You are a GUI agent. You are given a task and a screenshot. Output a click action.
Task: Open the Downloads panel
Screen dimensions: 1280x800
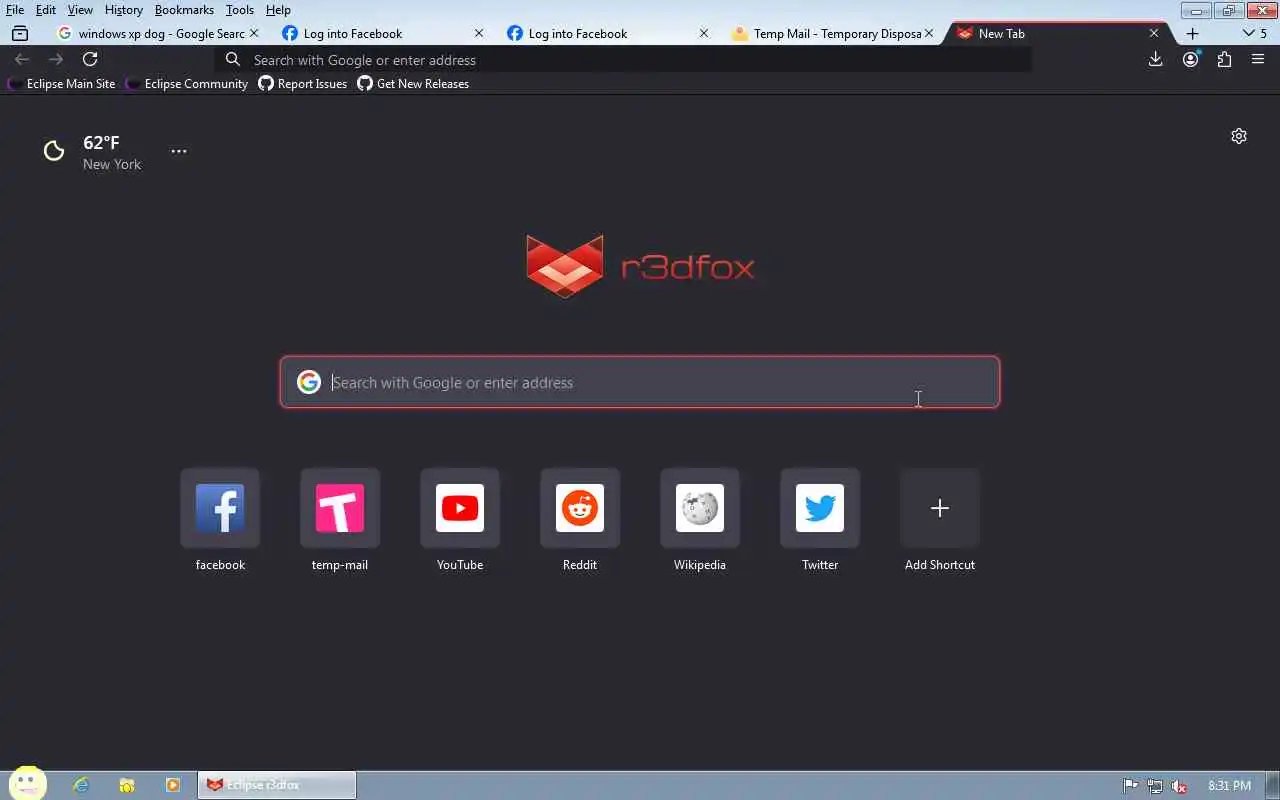tap(1155, 59)
